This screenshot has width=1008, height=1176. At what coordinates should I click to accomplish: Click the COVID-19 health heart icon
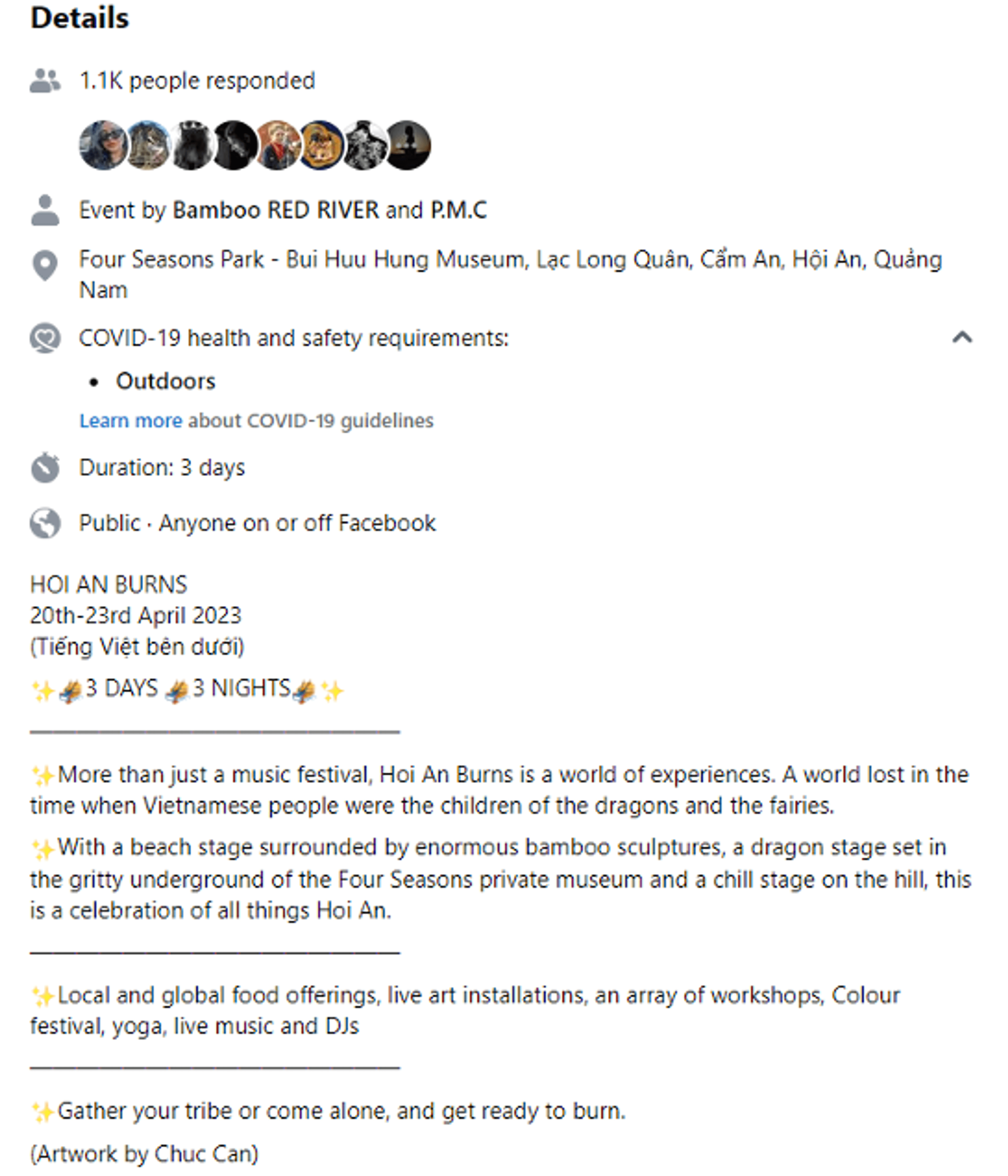click(45, 338)
